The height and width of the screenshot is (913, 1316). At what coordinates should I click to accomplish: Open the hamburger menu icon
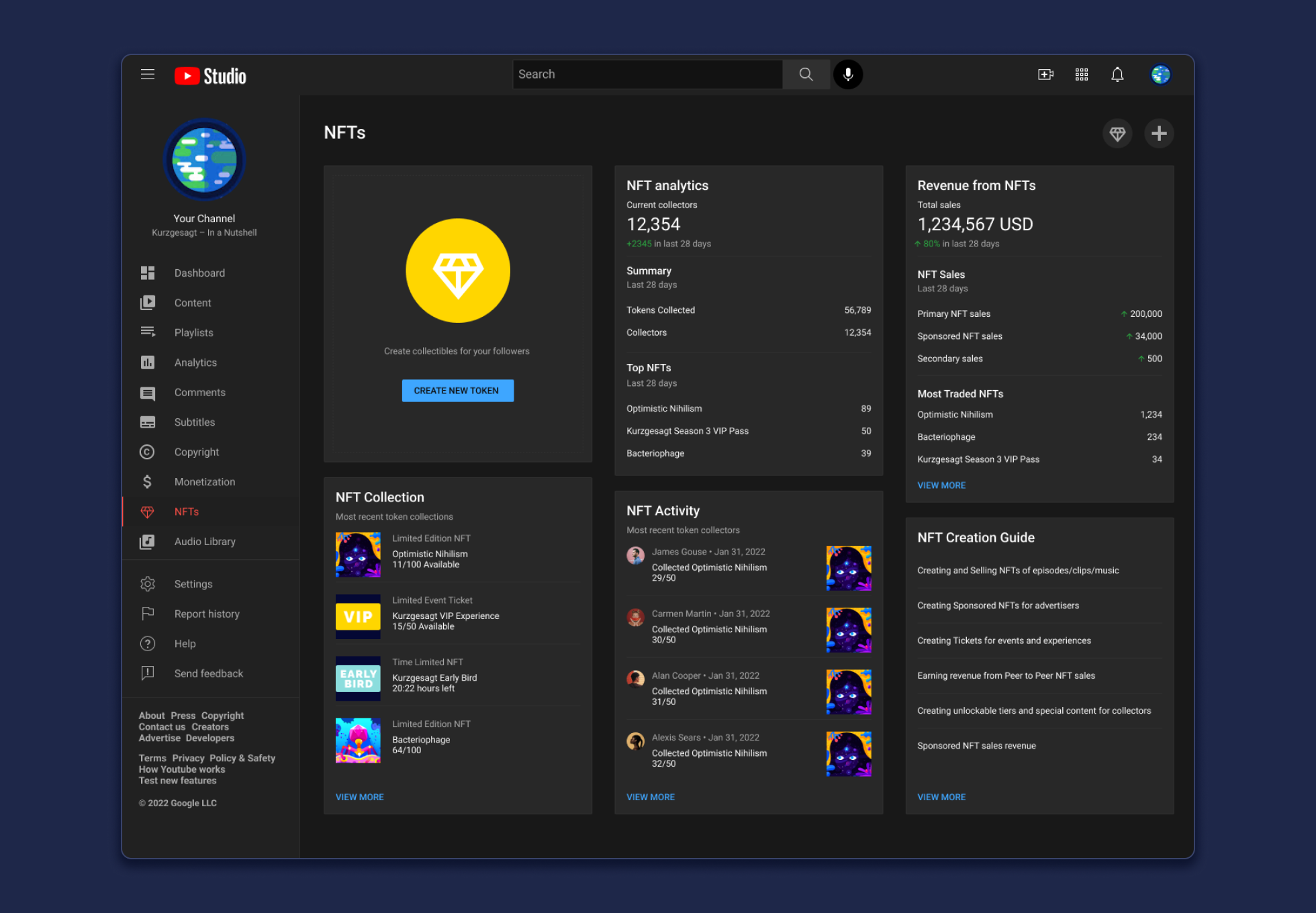pos(148,75)
